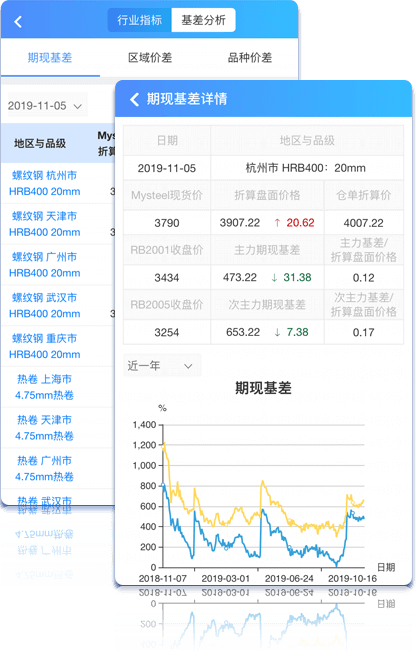Click the 主力期现基差 value 473.22

(240, 277)
